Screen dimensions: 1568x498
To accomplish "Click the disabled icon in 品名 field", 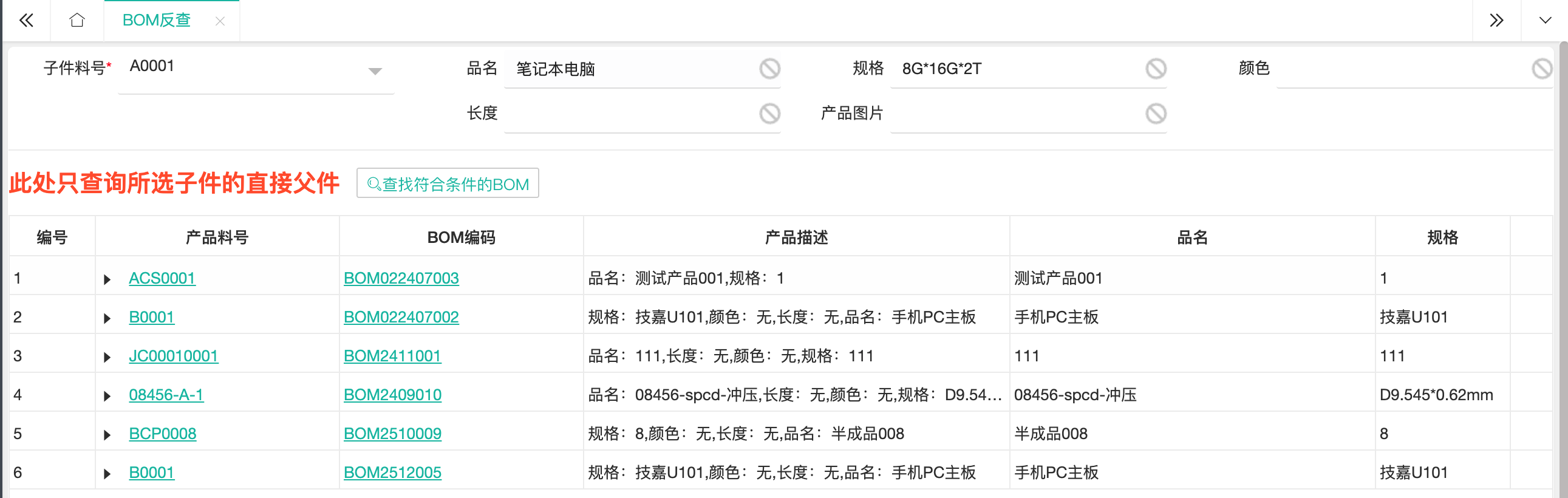I will (x=769, y=69).
